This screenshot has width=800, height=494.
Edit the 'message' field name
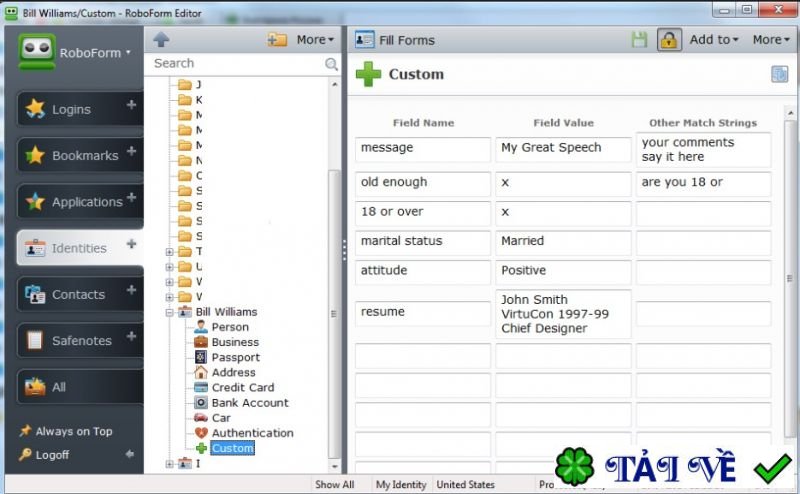pyautogui.click(x=423, y=150)
